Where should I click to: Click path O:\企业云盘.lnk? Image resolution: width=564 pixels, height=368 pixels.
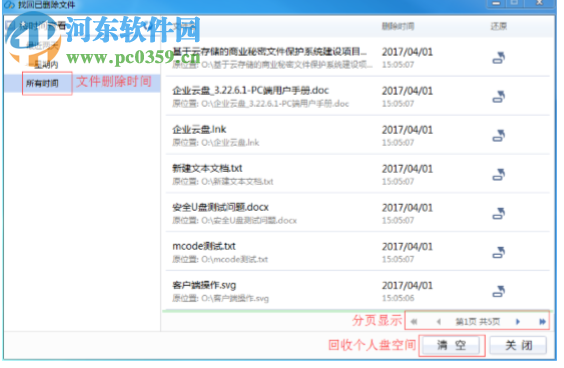(x=230, y=142)
